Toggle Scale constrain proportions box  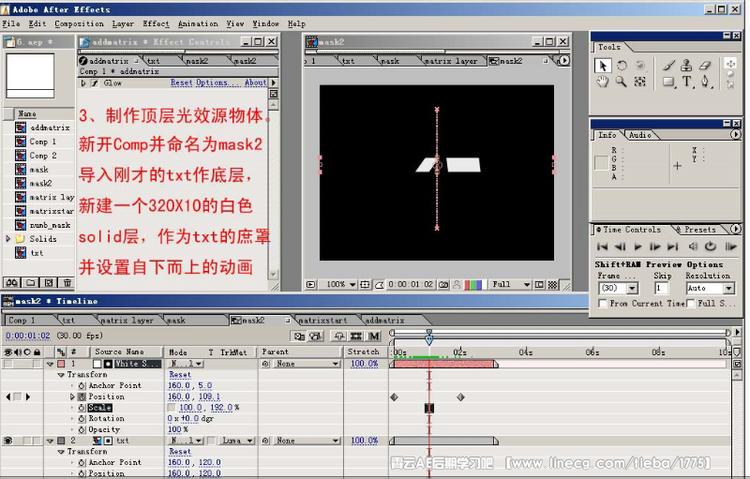[171, 408]
